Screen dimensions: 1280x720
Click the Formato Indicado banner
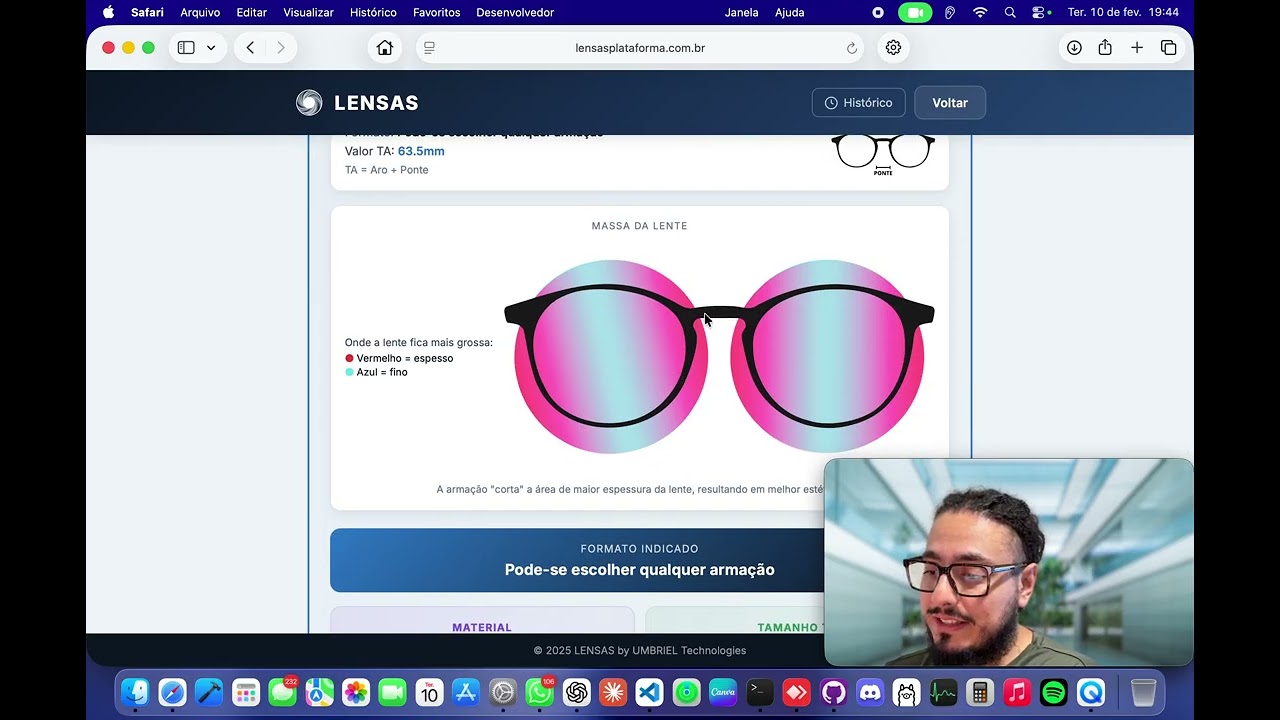click(x=640, y=560)
